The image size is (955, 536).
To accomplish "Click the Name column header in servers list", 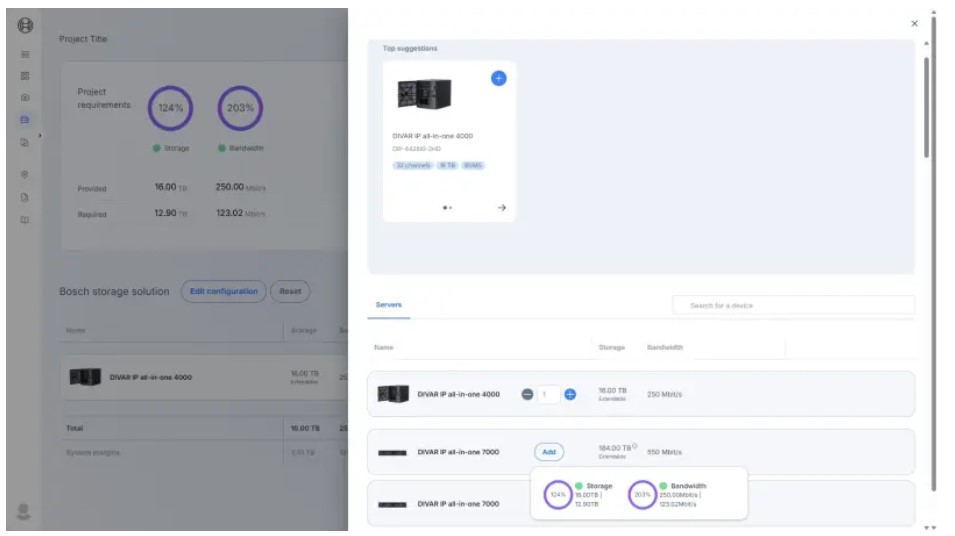I will coord(384,347).
